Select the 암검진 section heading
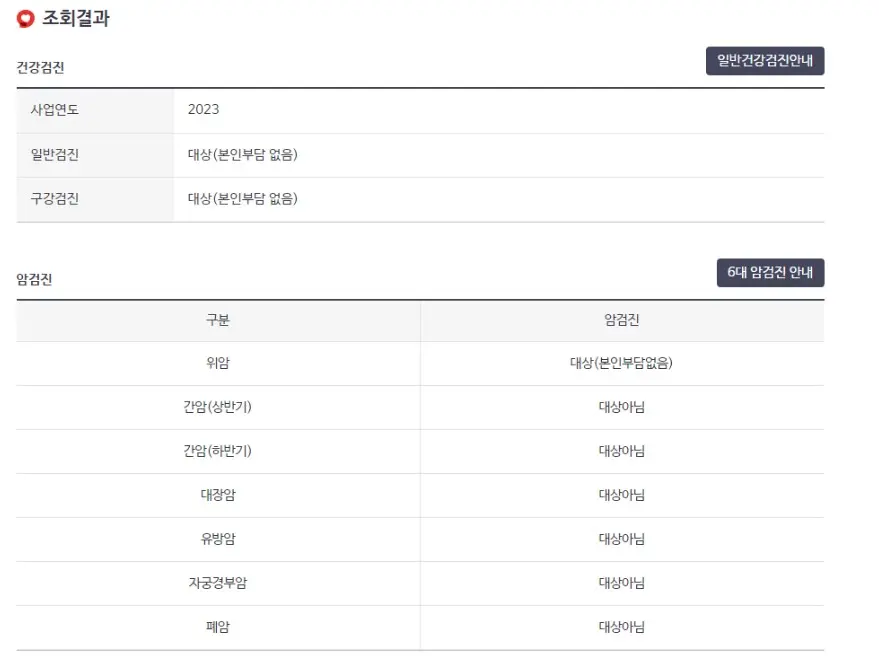879x672 pixels. tap(31, 278)
